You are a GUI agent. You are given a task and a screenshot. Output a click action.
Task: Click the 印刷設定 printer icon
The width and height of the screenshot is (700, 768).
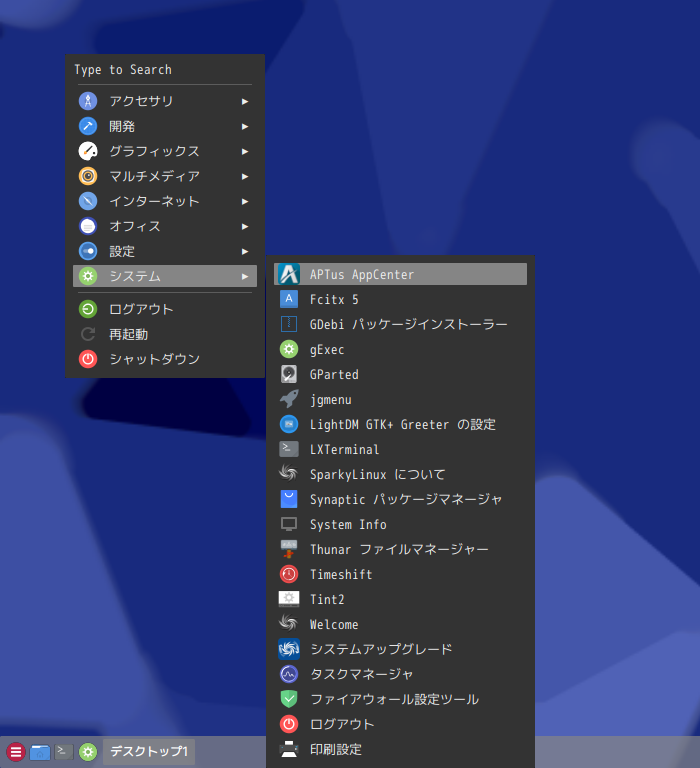(289, 749)
